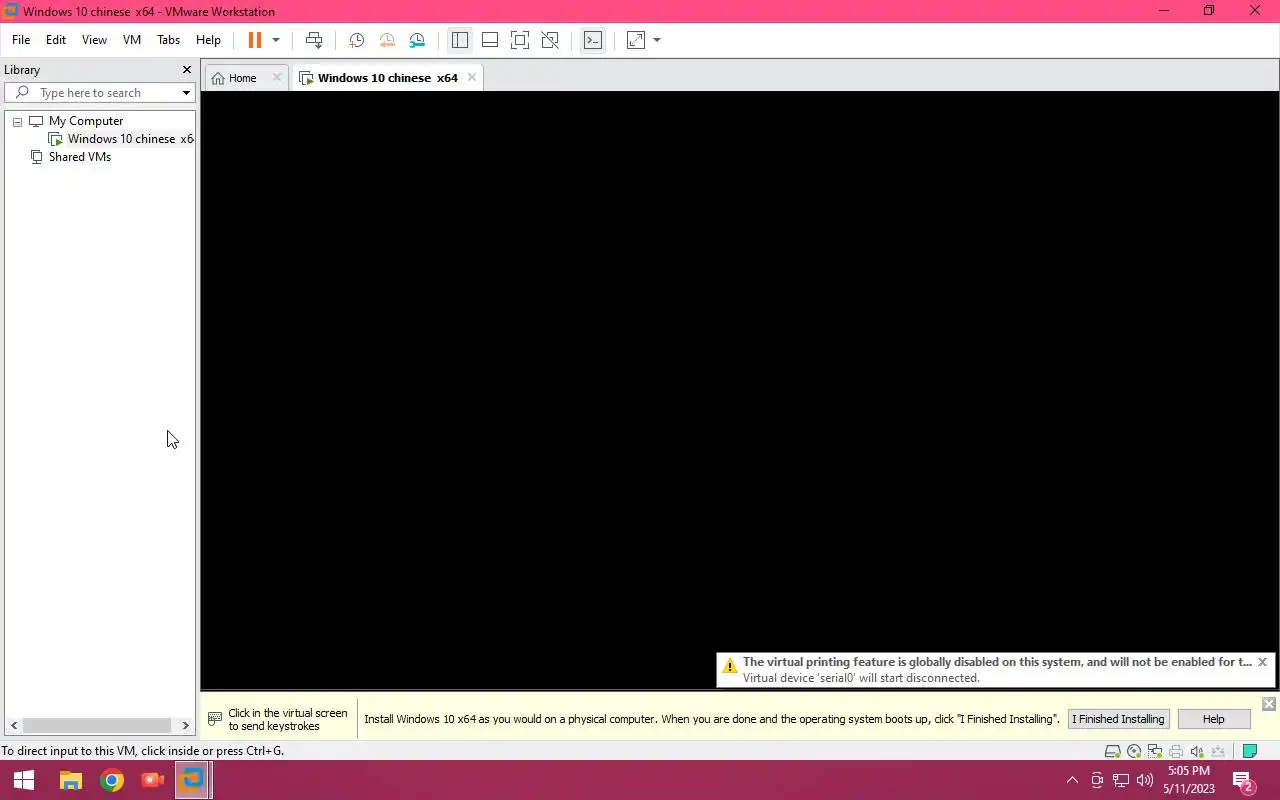The width and height of the screenshot is (1280, 800).
Task: Select Shared VMs in the library
Action: pyautogui.click(x=80, y=157)
